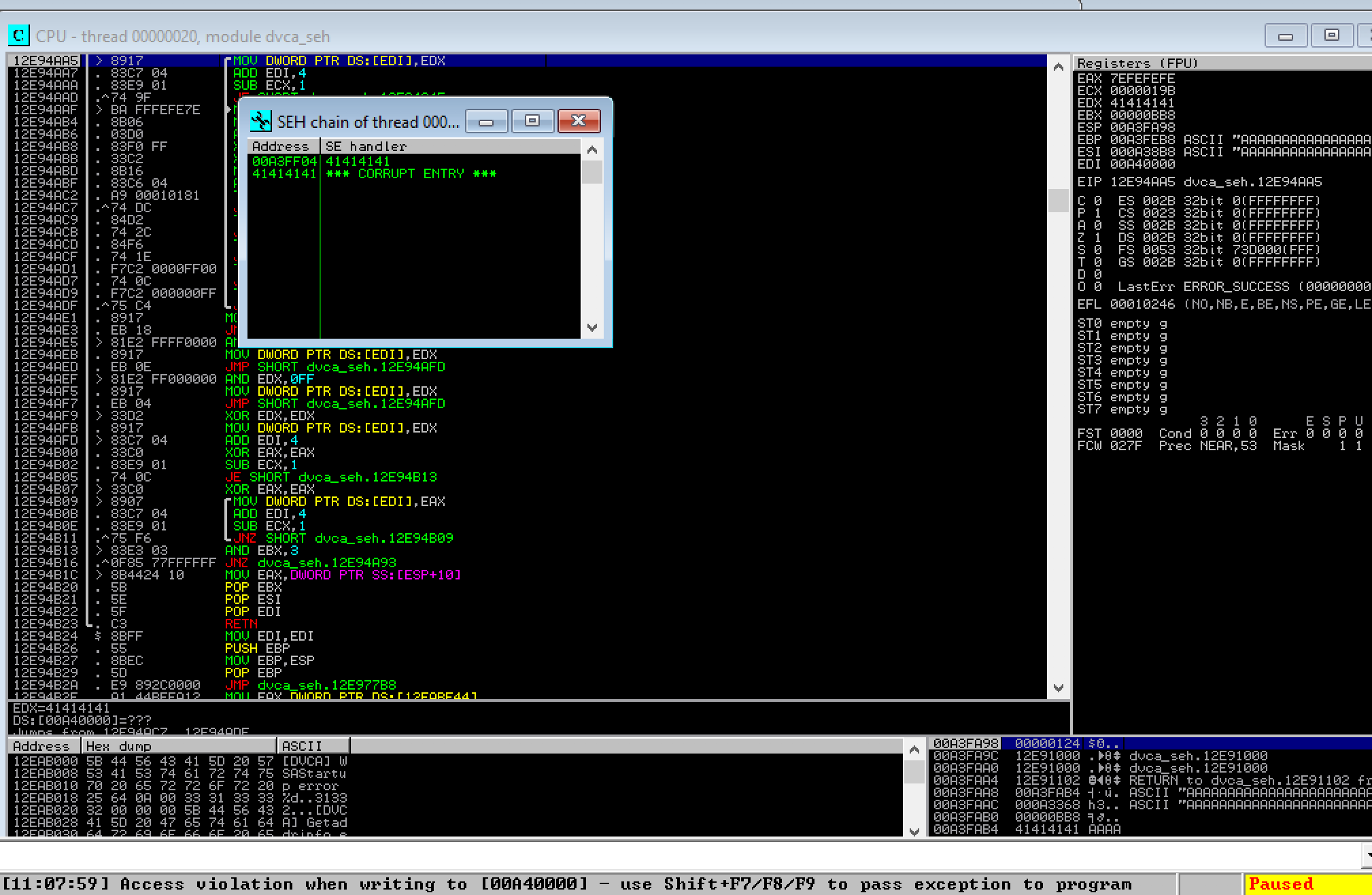Image resolution: width=1372 pixels, height=895 pixels.
Task: Toggle the A flag value
Action: click(x=1098, y=225)
